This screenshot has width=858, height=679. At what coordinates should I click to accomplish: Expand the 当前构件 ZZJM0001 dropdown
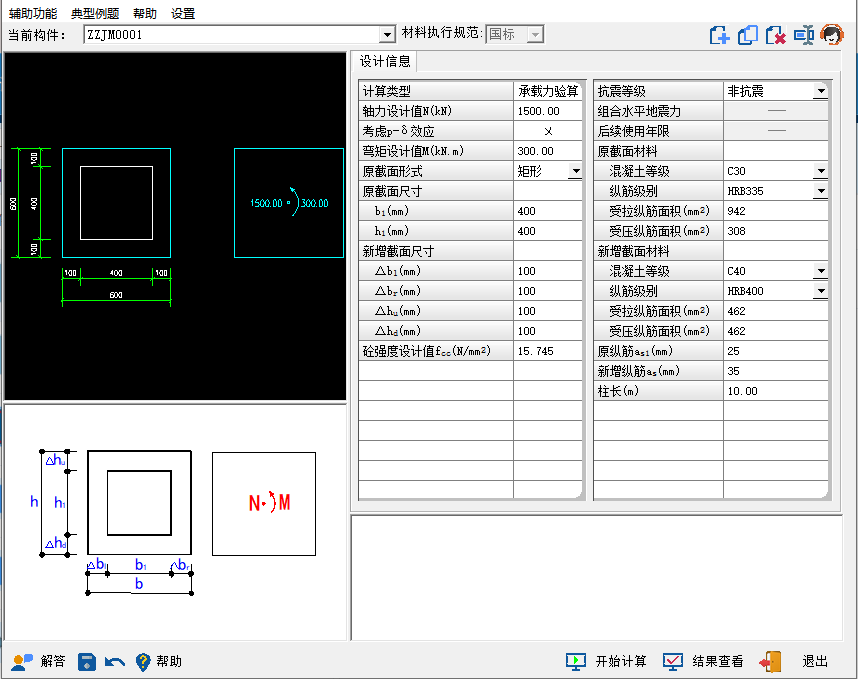pos(388,35)
